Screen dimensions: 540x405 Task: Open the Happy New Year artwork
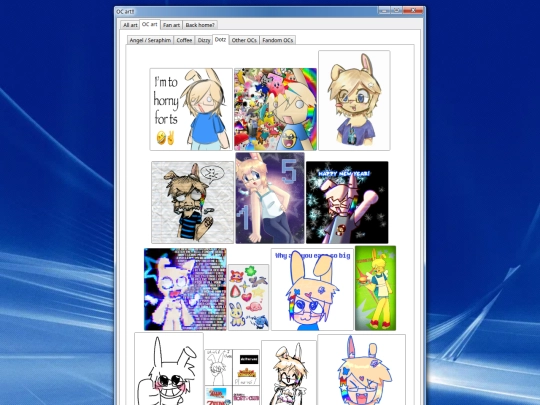click(347, 202)
